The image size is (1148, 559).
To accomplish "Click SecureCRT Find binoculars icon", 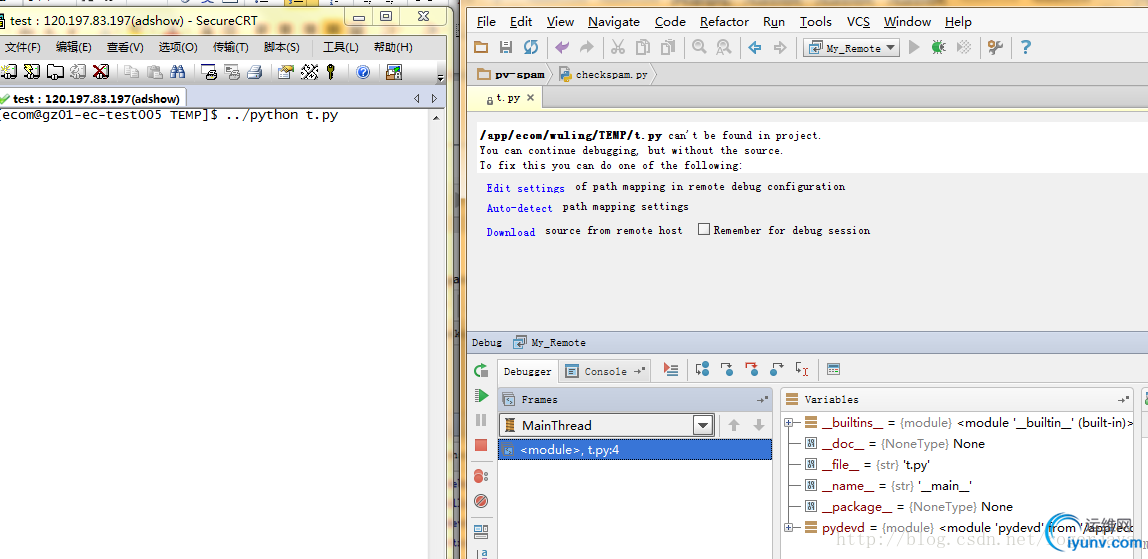I will (177, 72).
